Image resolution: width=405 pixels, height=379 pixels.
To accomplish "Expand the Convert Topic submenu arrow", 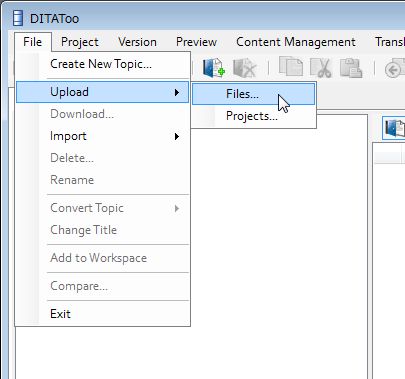I will pos(177,209).
